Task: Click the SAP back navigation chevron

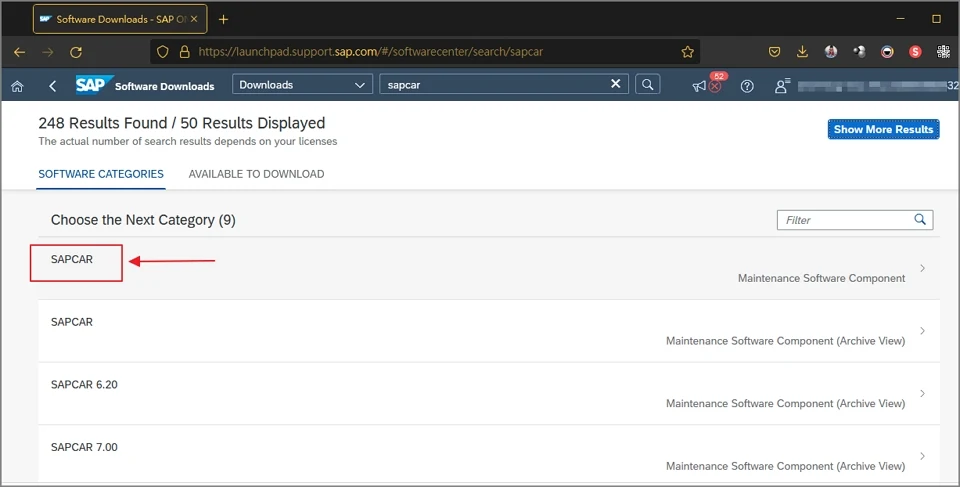Action: pos(53,86)
